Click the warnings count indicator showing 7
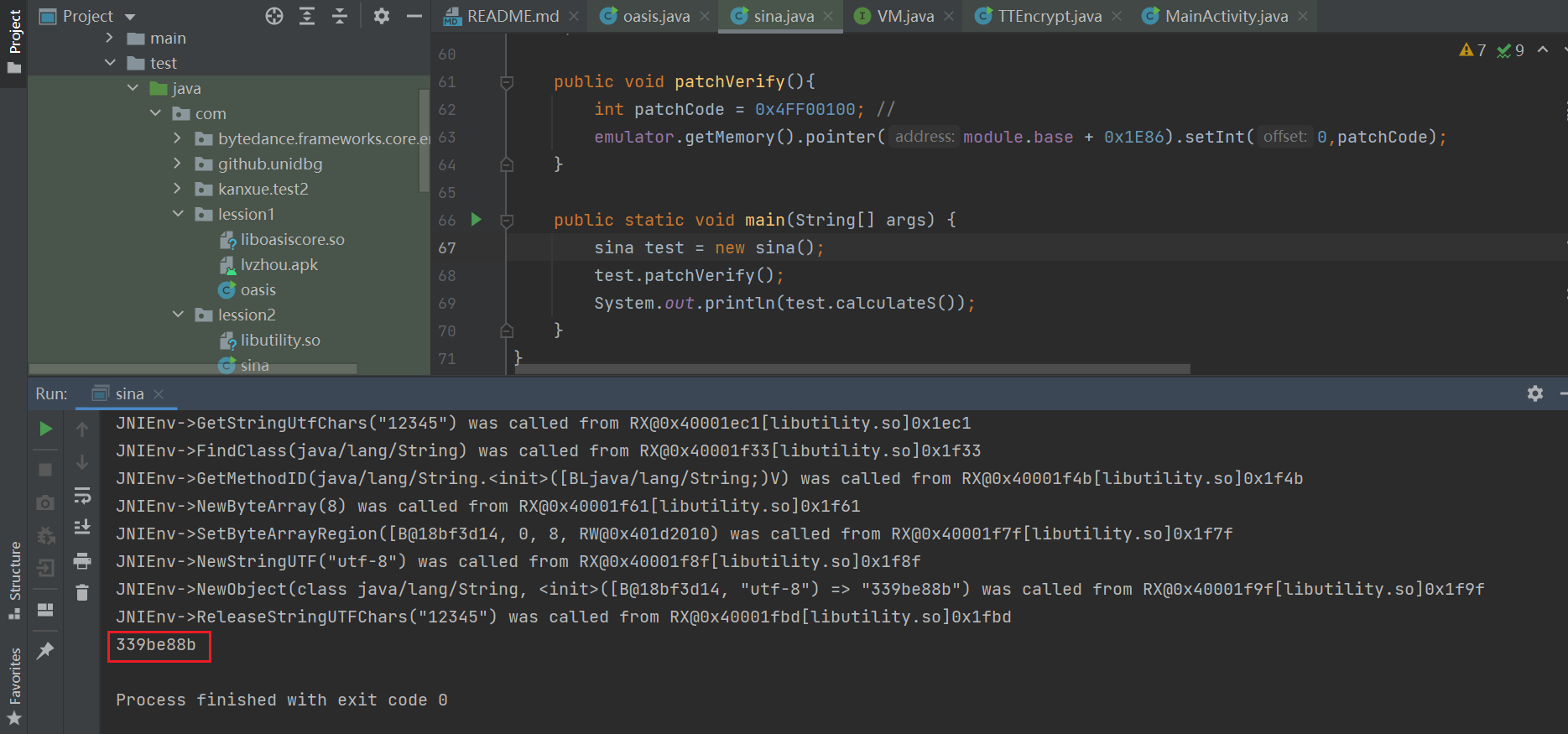This screenshot has width=1568, height=734. [1473, 50]
